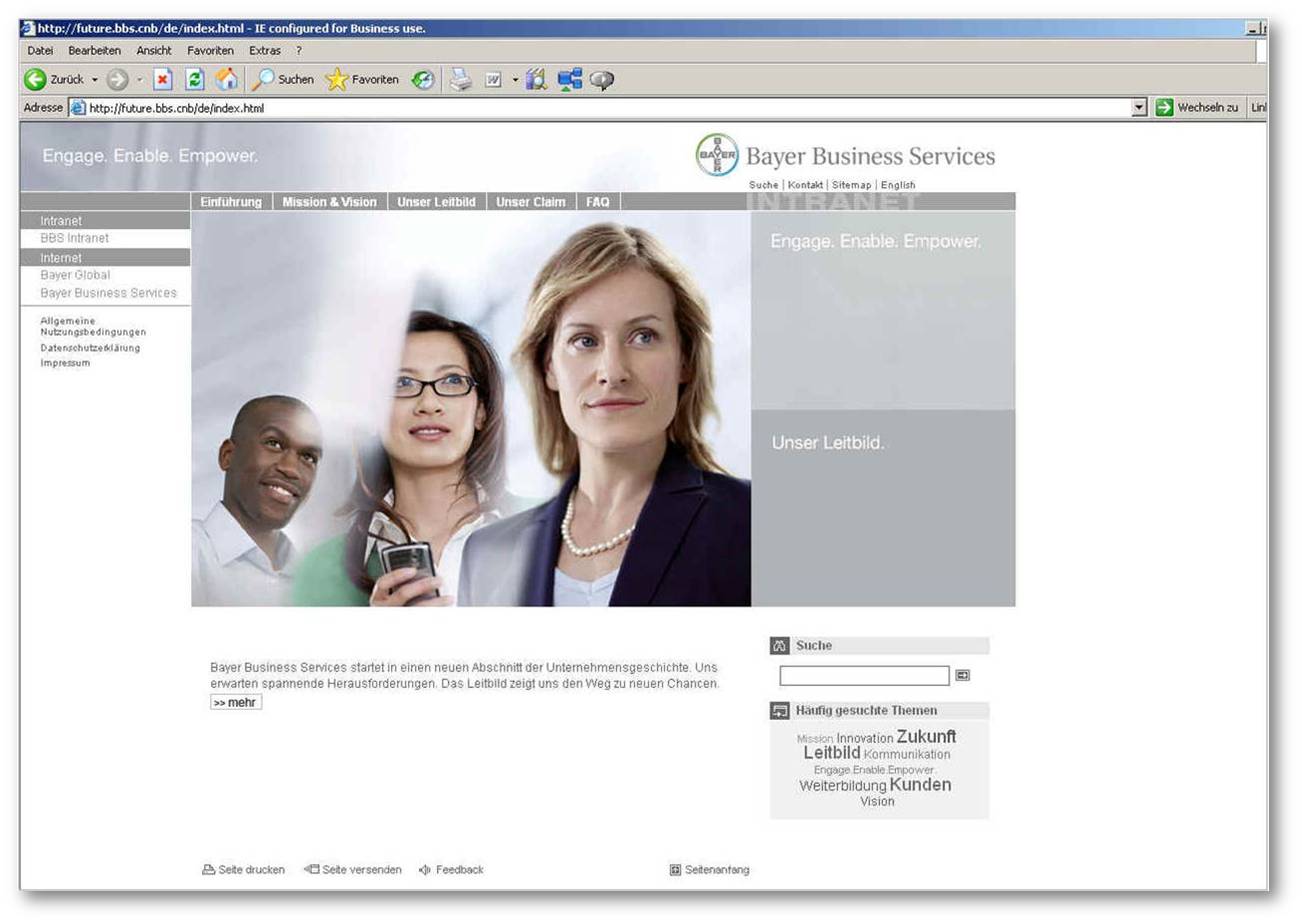Viewport: 1302px width, 924px height.
Task: Click the browser address URL field
Action: [x=610, y=108]
